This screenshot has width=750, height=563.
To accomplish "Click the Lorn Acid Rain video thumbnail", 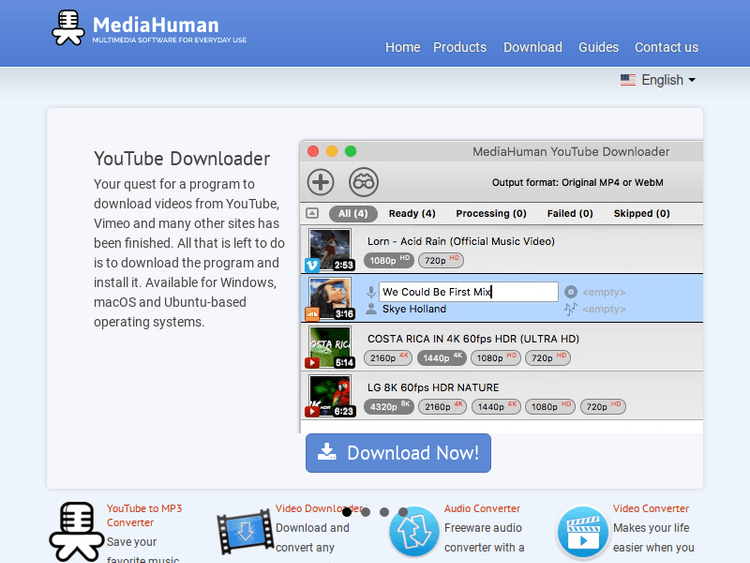I will point(330,249).
